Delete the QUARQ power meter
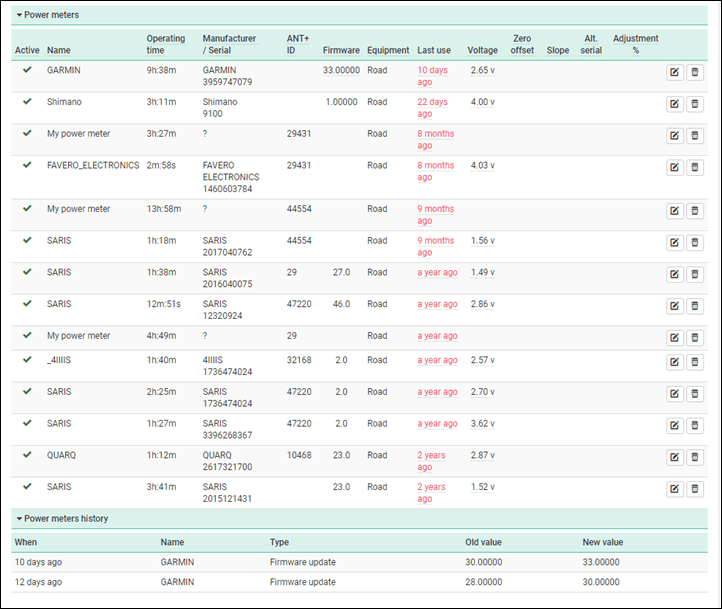The width and height of the screenshot is (722, 609). pyautogui.click(x=695, y=458)
